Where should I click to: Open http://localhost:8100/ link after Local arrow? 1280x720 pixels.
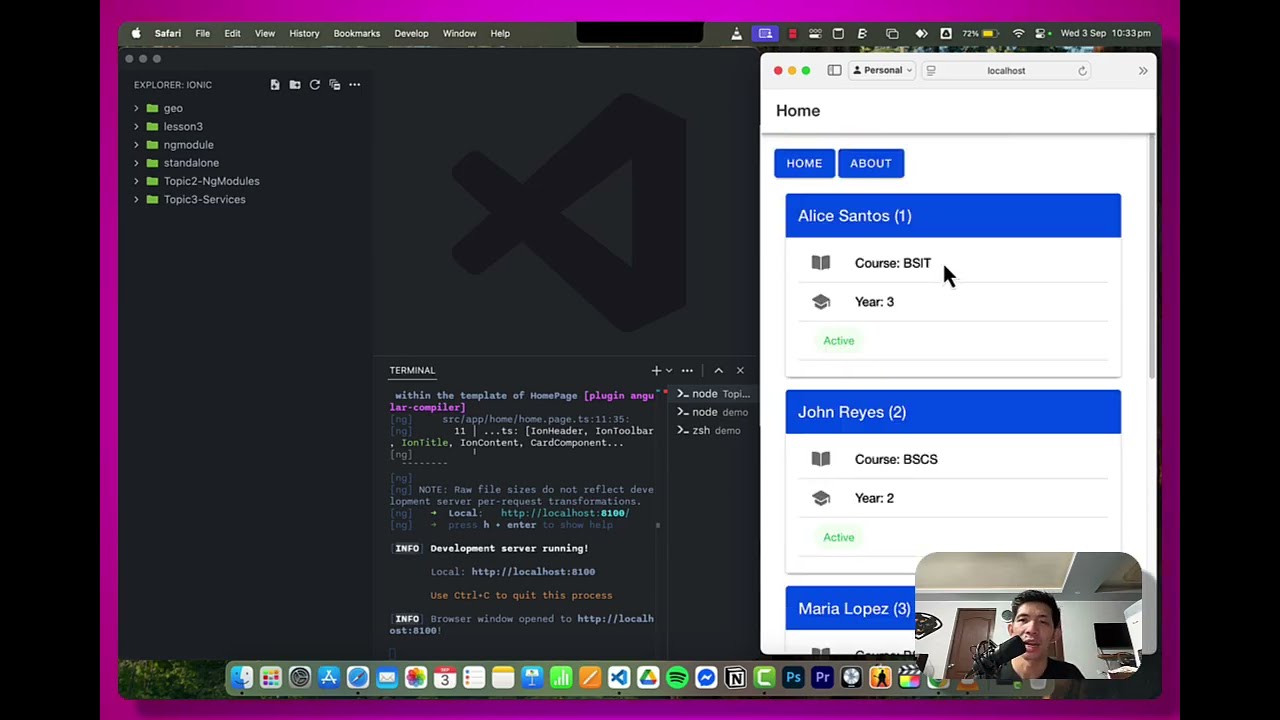point(564,513)
